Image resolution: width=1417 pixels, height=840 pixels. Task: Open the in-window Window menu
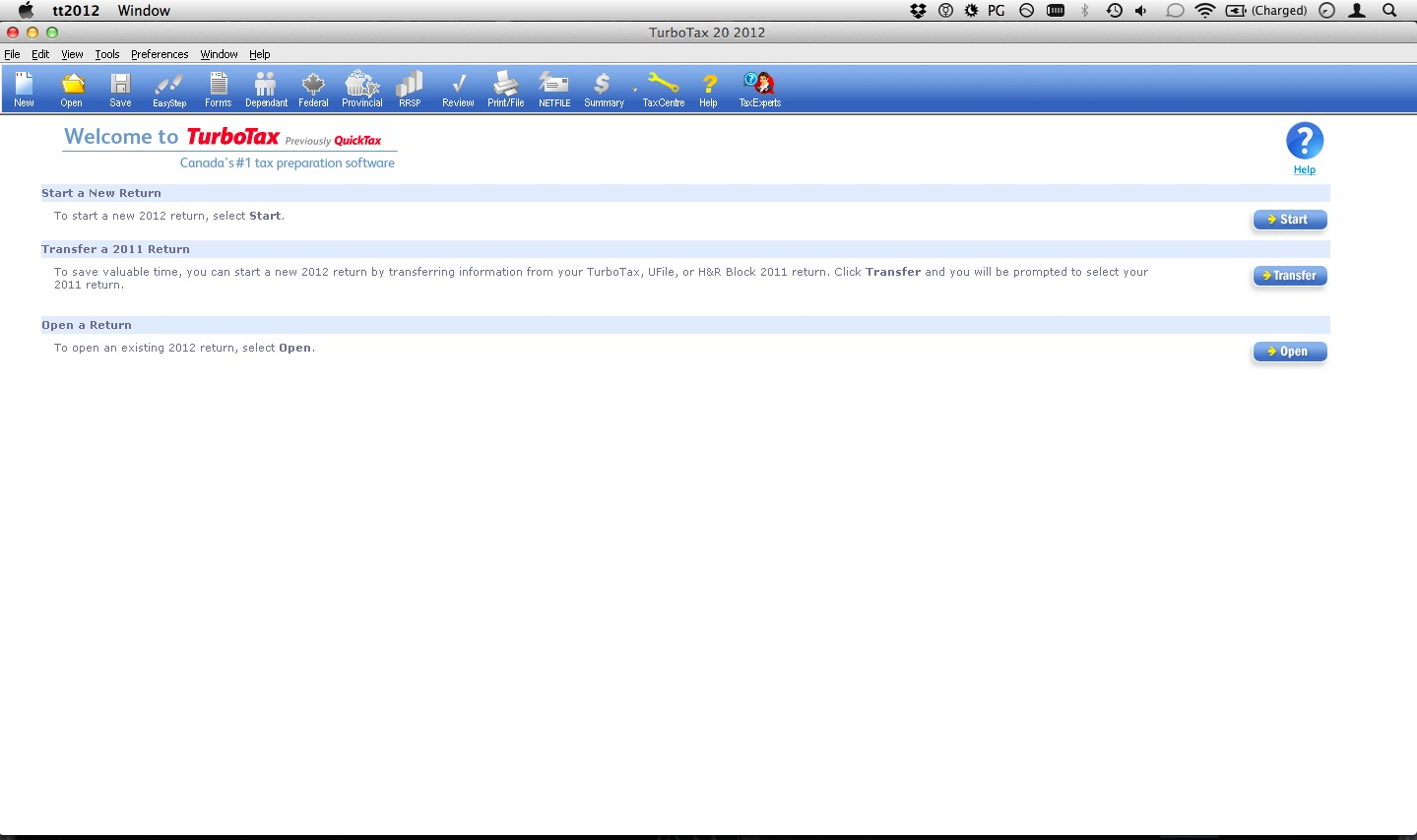(219, 54)
